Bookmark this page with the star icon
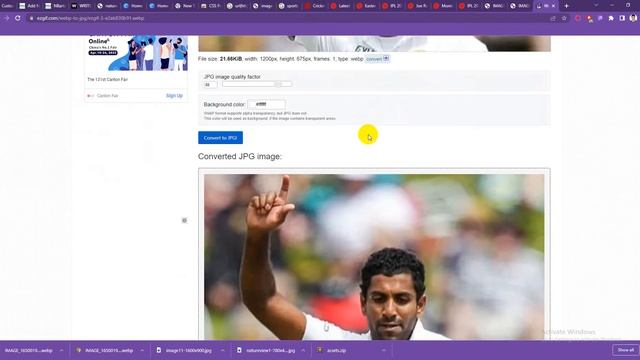 (564, 18)
